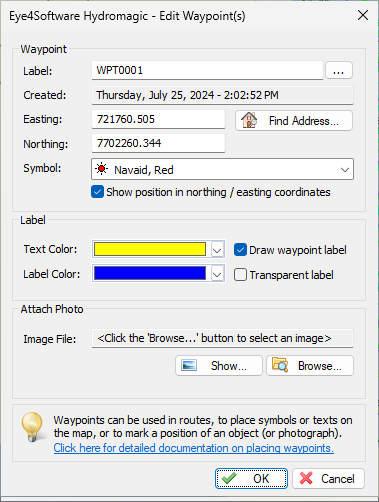Click the 'Created:' caption
This screenshot has width=379, height=502.
45,95
